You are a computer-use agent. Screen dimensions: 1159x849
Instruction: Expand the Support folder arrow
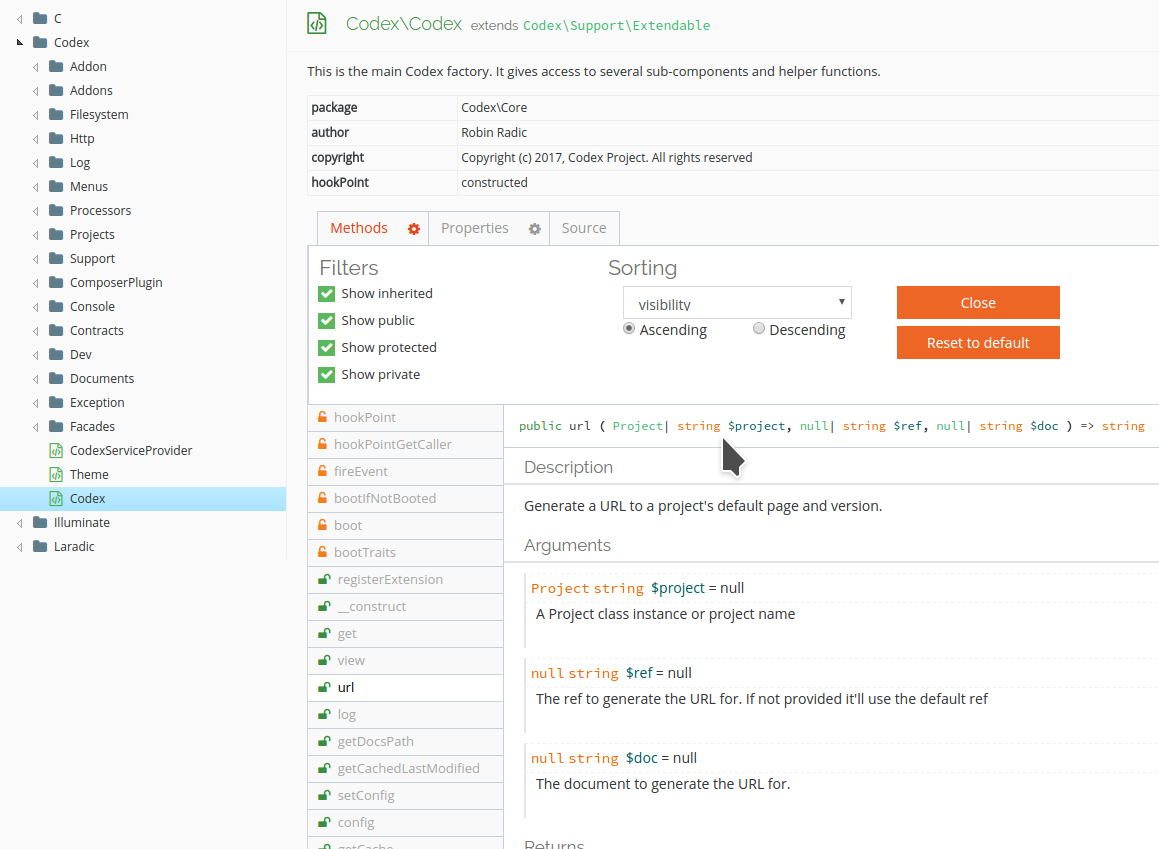[x=35, y=259]
